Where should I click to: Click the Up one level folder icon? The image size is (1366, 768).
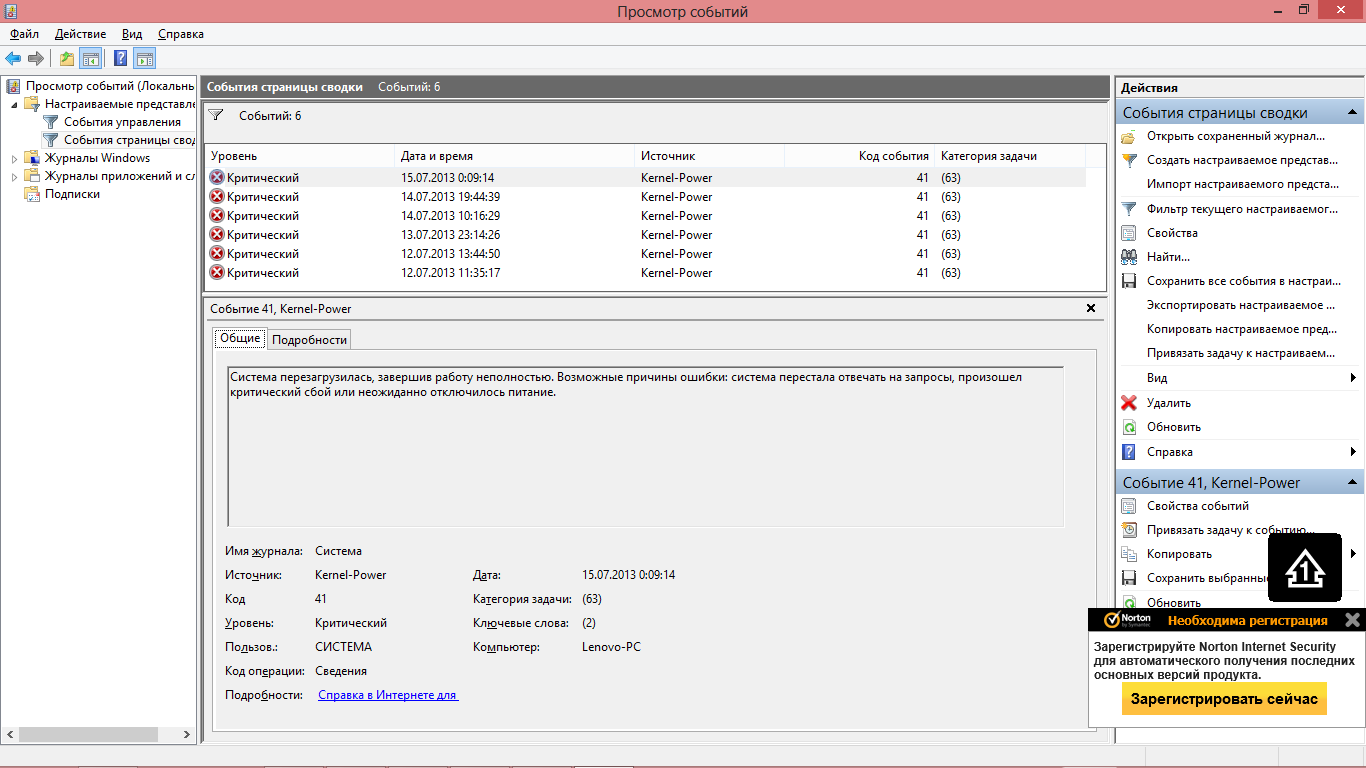(67, 58)
